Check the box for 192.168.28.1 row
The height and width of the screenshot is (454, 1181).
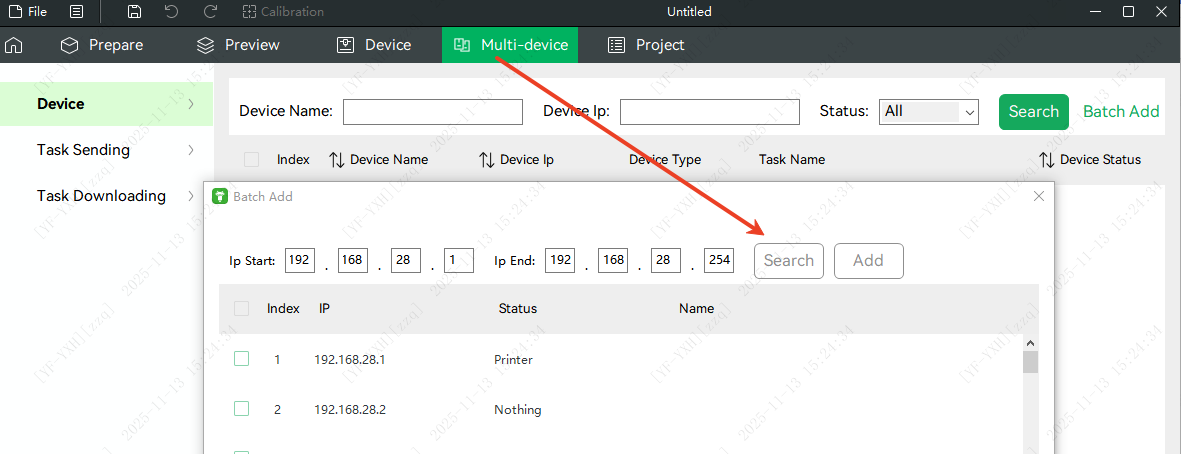coord(241,359)
